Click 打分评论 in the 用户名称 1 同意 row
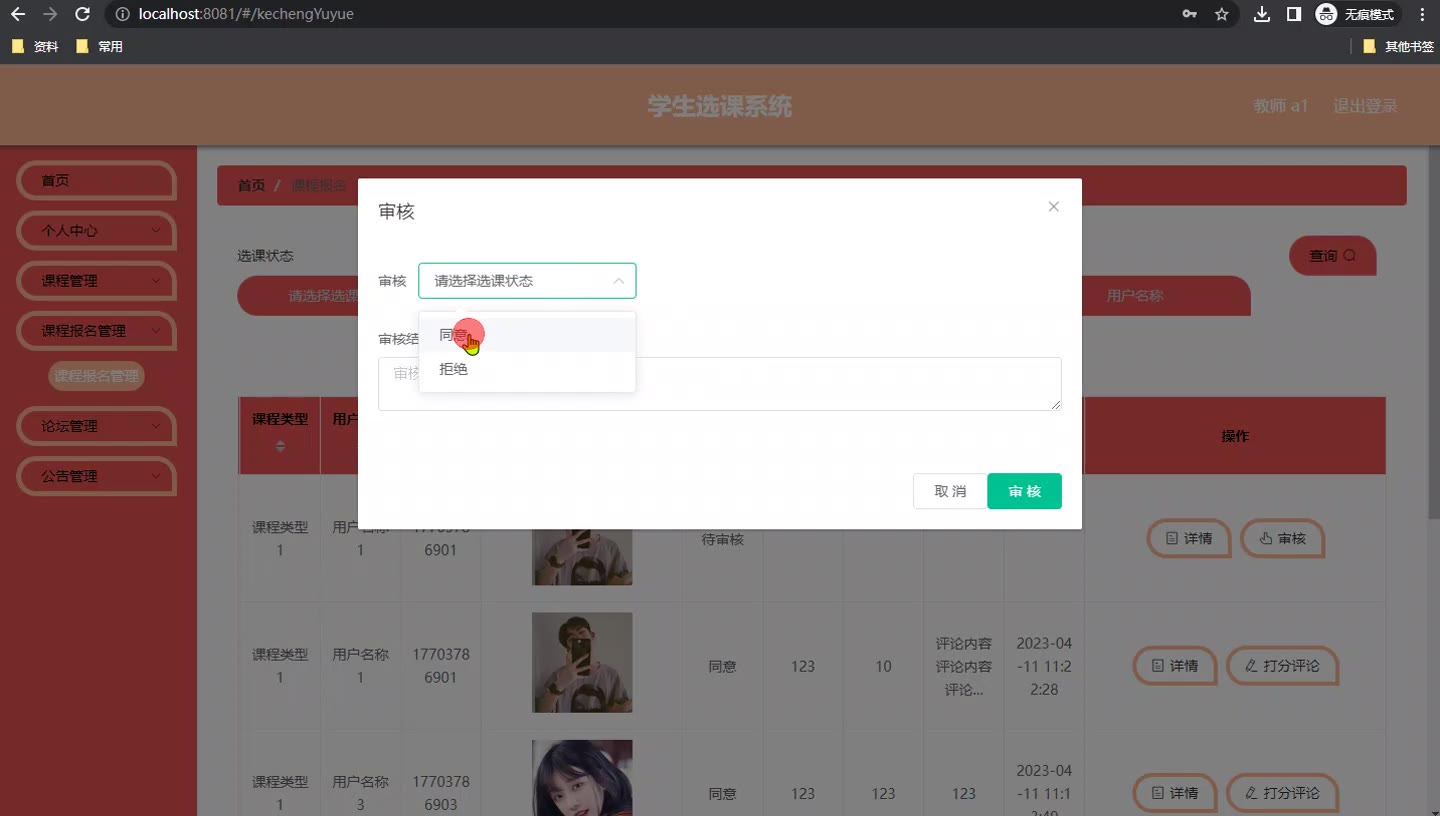Image resolution: width=1440 pixels, height=816 pixels. [1282, 665]
